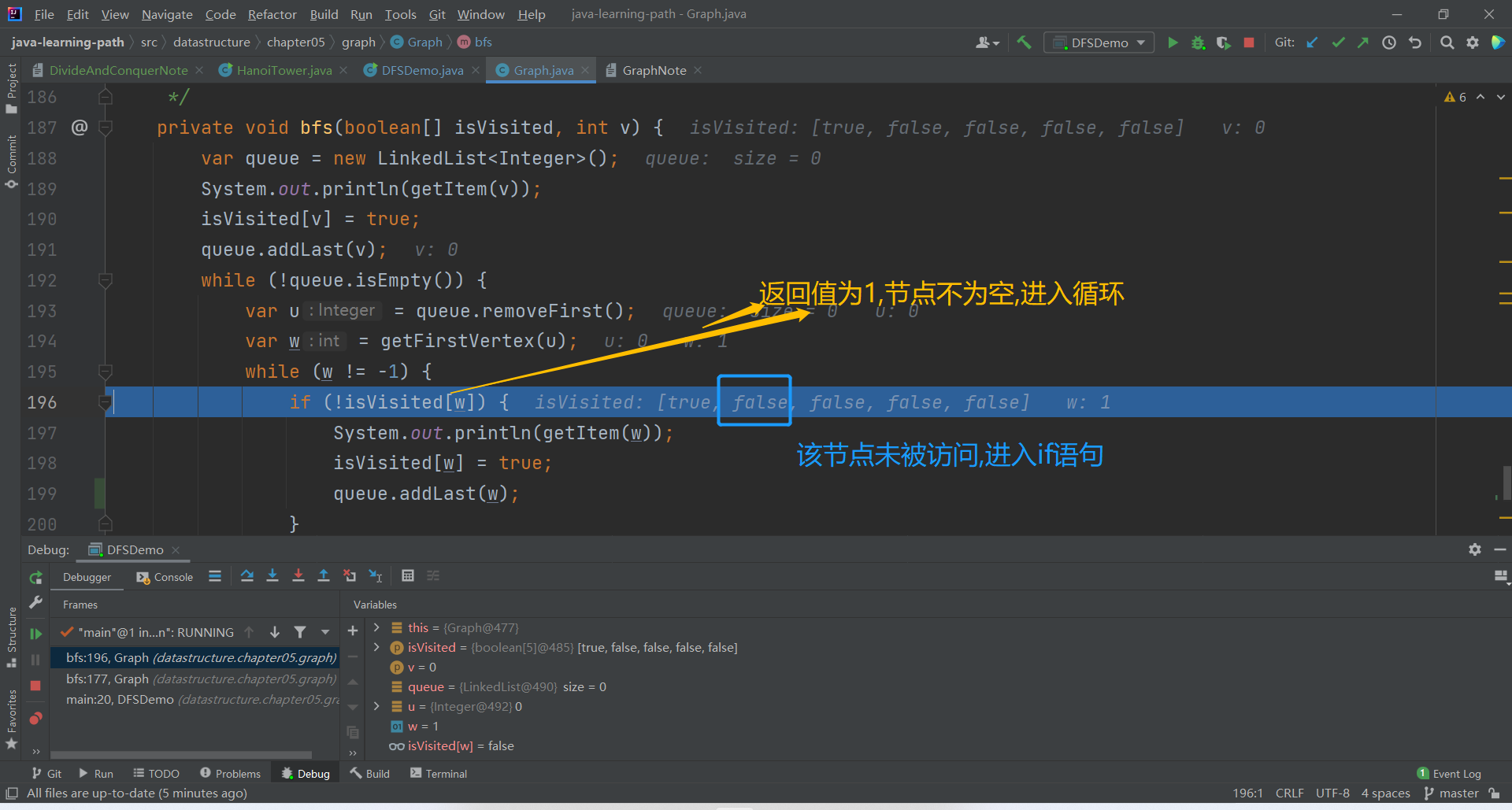Viewport: 1512px width, 810px height.
Task: Collapse while loop fold at line 192
Action: pos(105,280)
